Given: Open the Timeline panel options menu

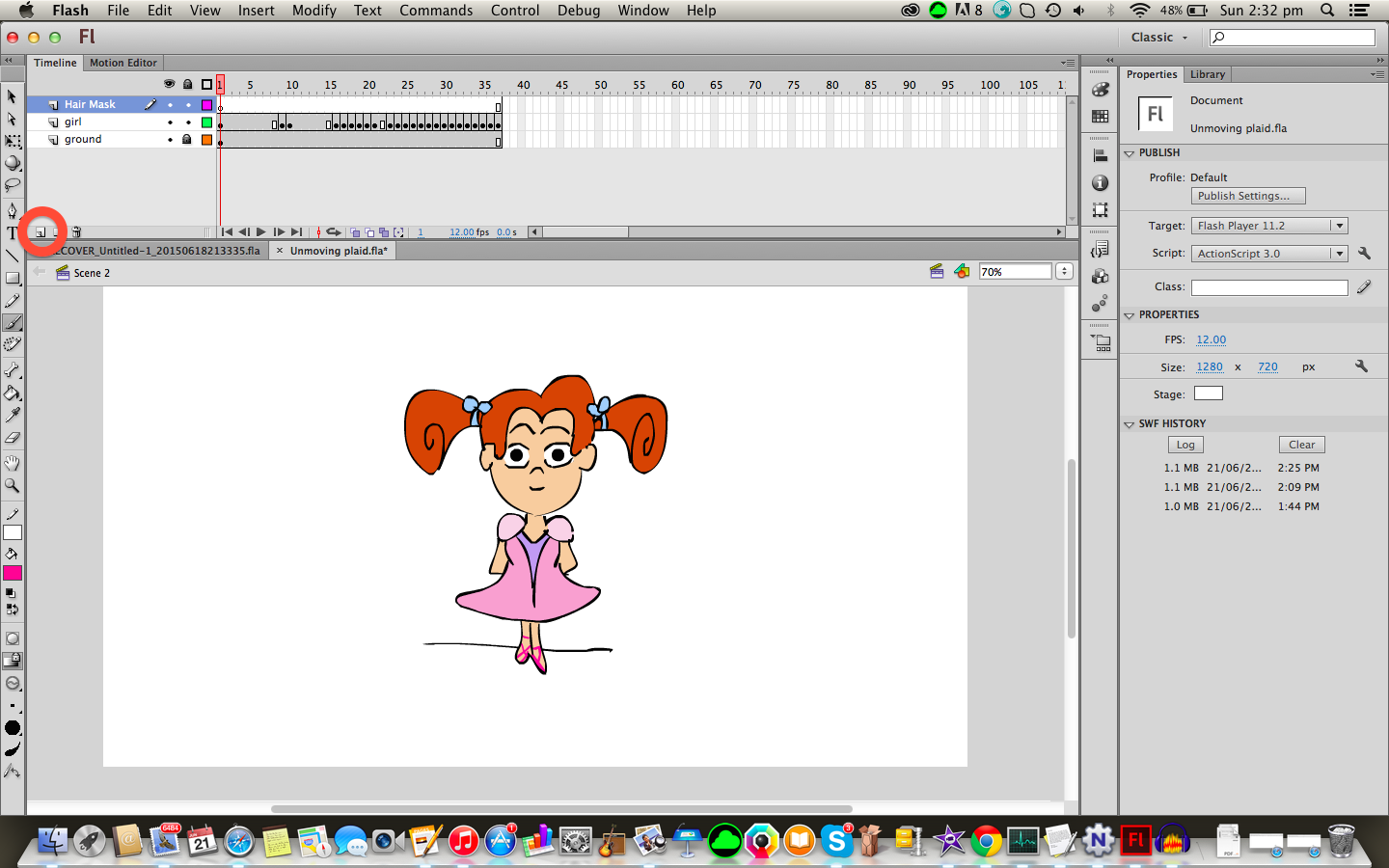Looking at the screenshot, I should tap(1067, 63).
